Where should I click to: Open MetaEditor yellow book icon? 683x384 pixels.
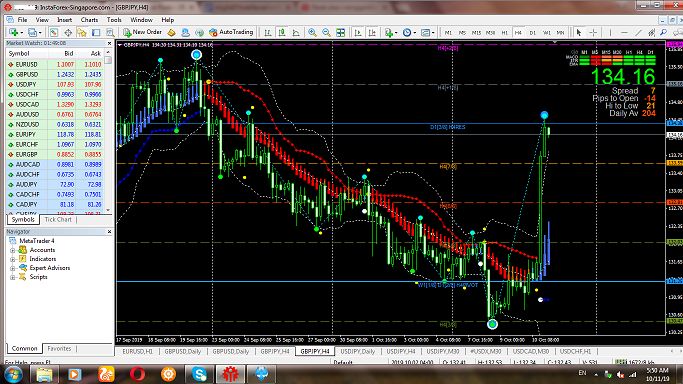click(x=171, y=32)
